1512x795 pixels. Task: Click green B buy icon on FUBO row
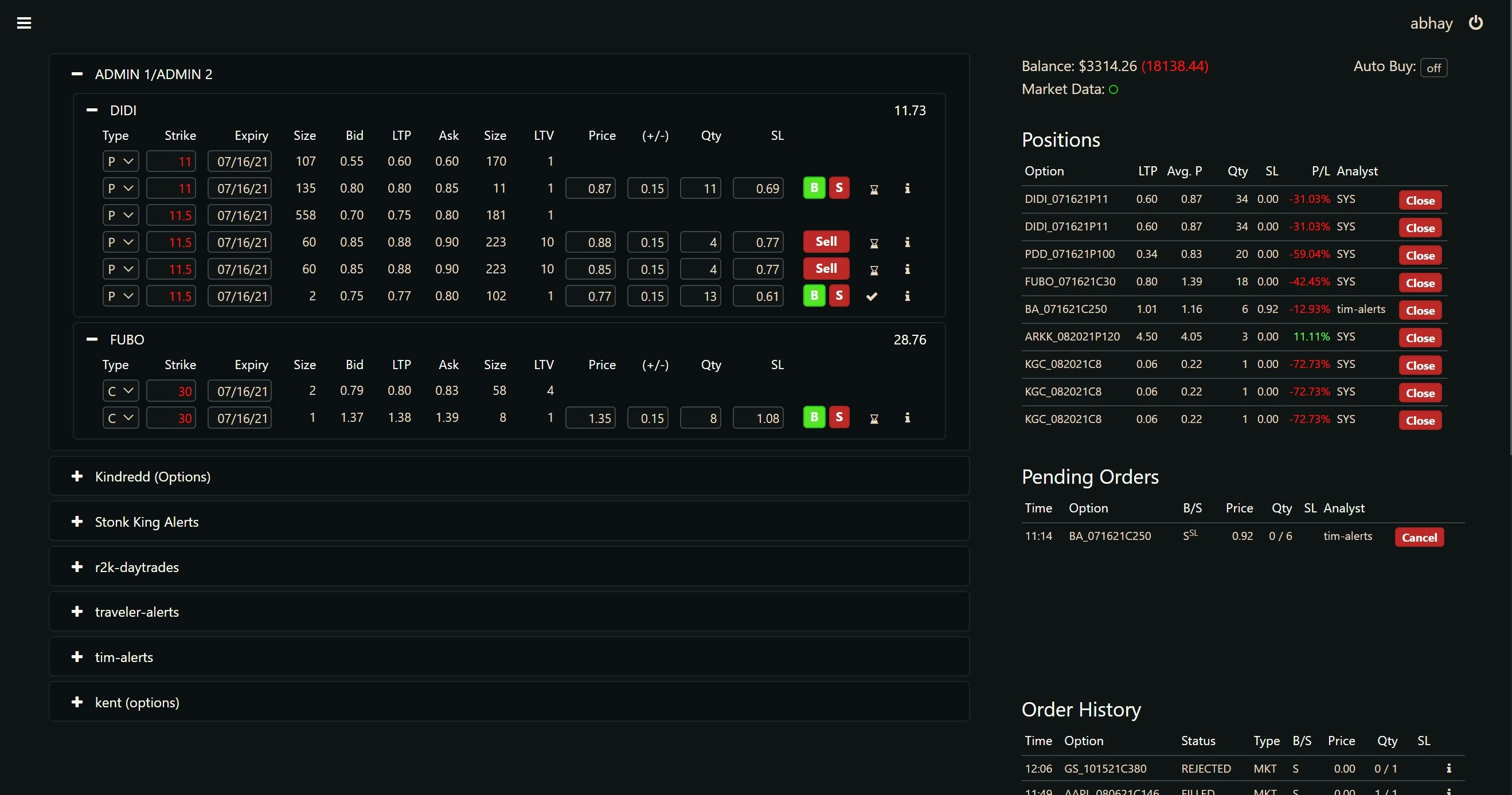click(814, 417)
